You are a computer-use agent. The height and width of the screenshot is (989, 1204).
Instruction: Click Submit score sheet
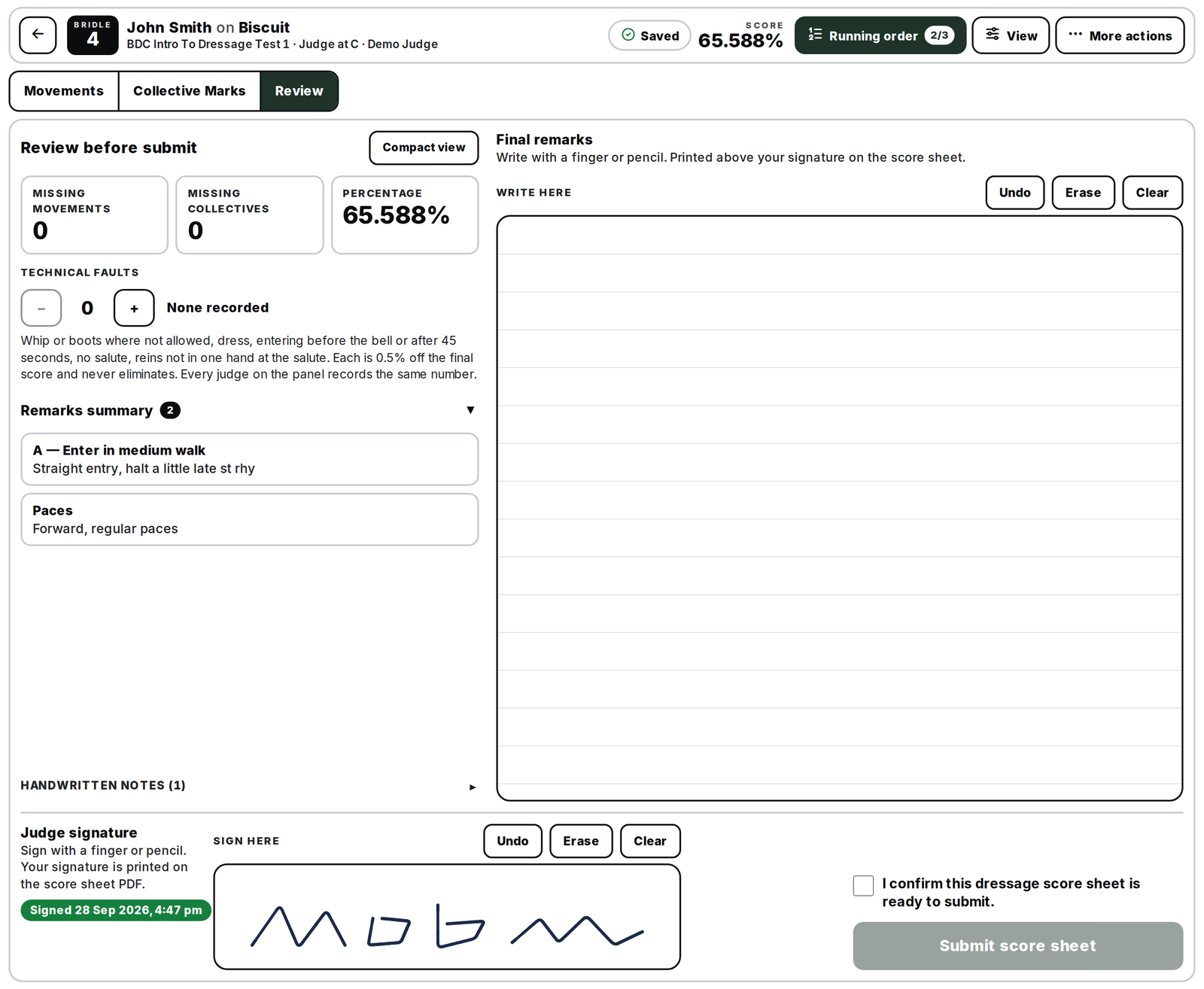[x=1017, y=946]
